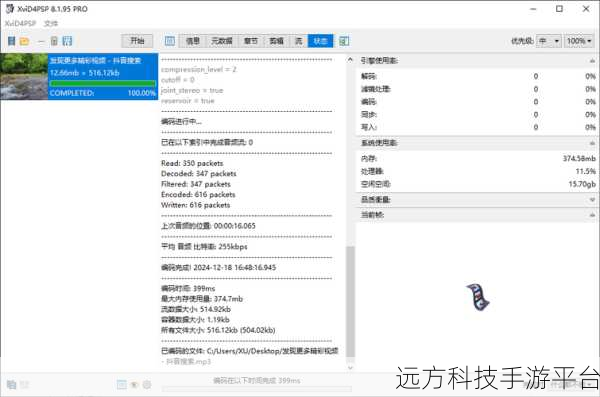Click the add video file film icon
Screen dimensions: 600x397
click(11, 41)
